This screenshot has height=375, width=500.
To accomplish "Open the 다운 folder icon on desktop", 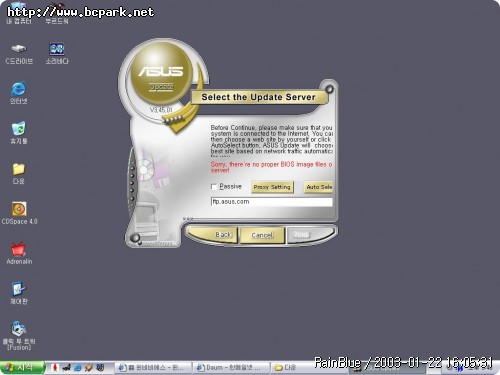I will pyautogui.click(x=19, y=173).
